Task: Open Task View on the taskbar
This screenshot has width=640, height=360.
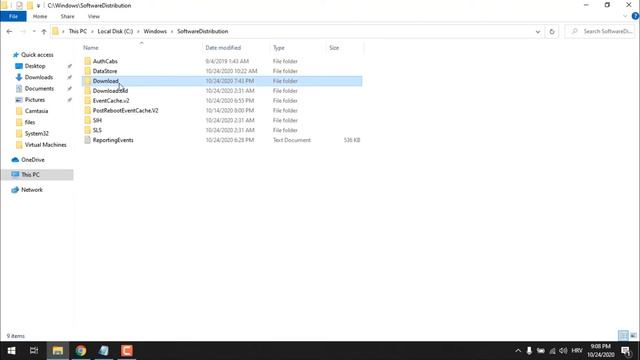Action: tap(34, 351)
